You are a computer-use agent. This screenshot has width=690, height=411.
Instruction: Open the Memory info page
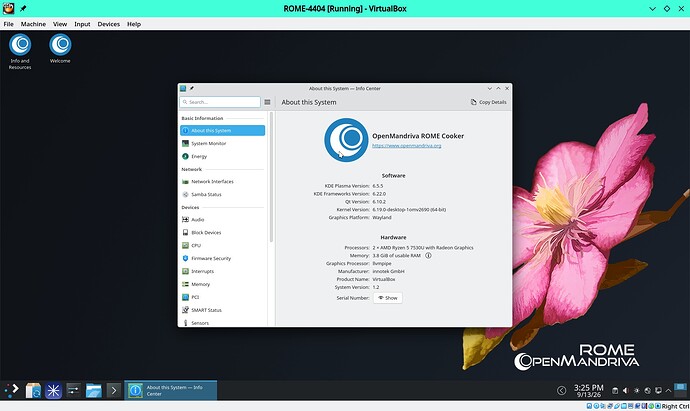click(x=222, y=284)
